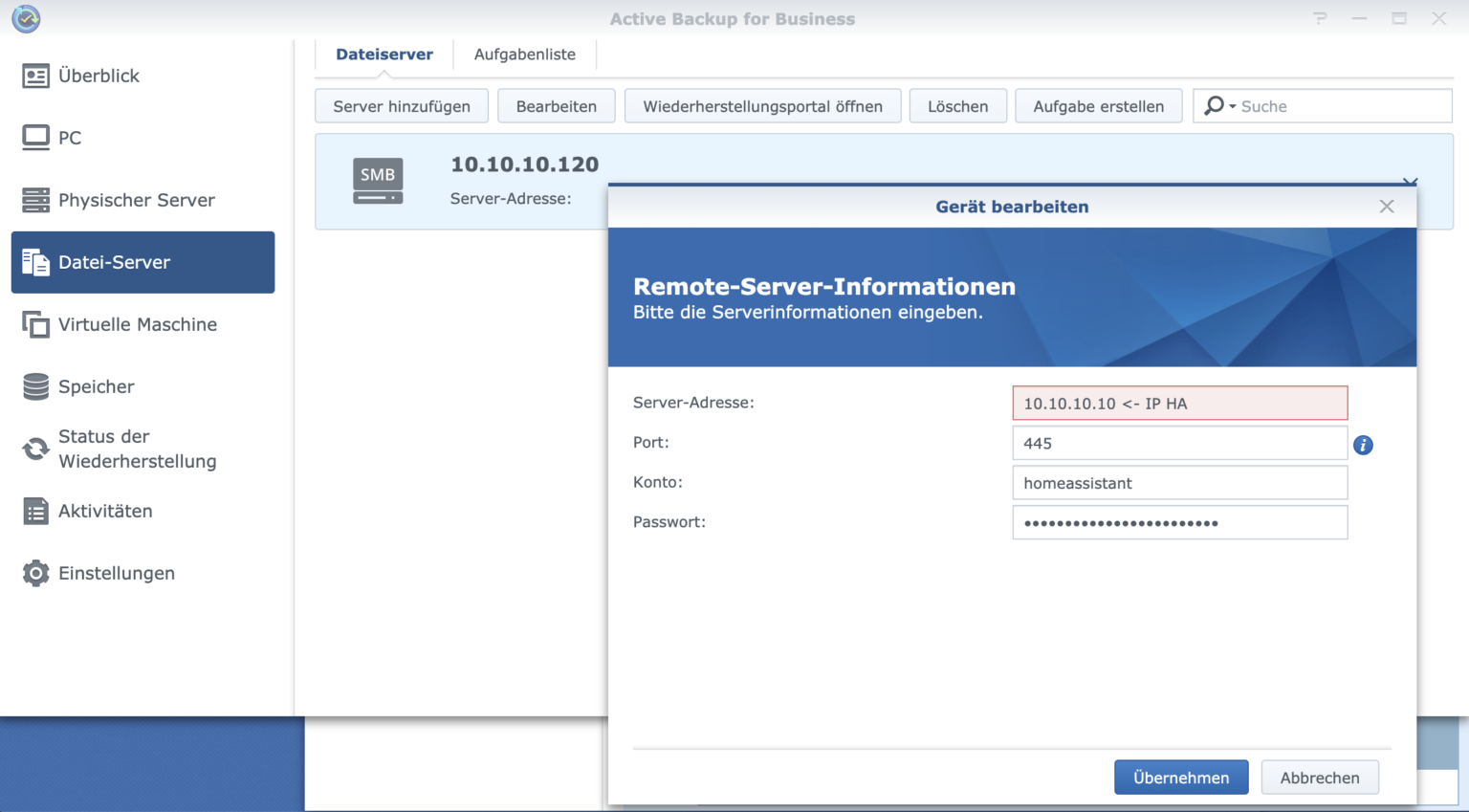Click the info icon beside Port
1469x812 pixels.
click(1363, 444)
